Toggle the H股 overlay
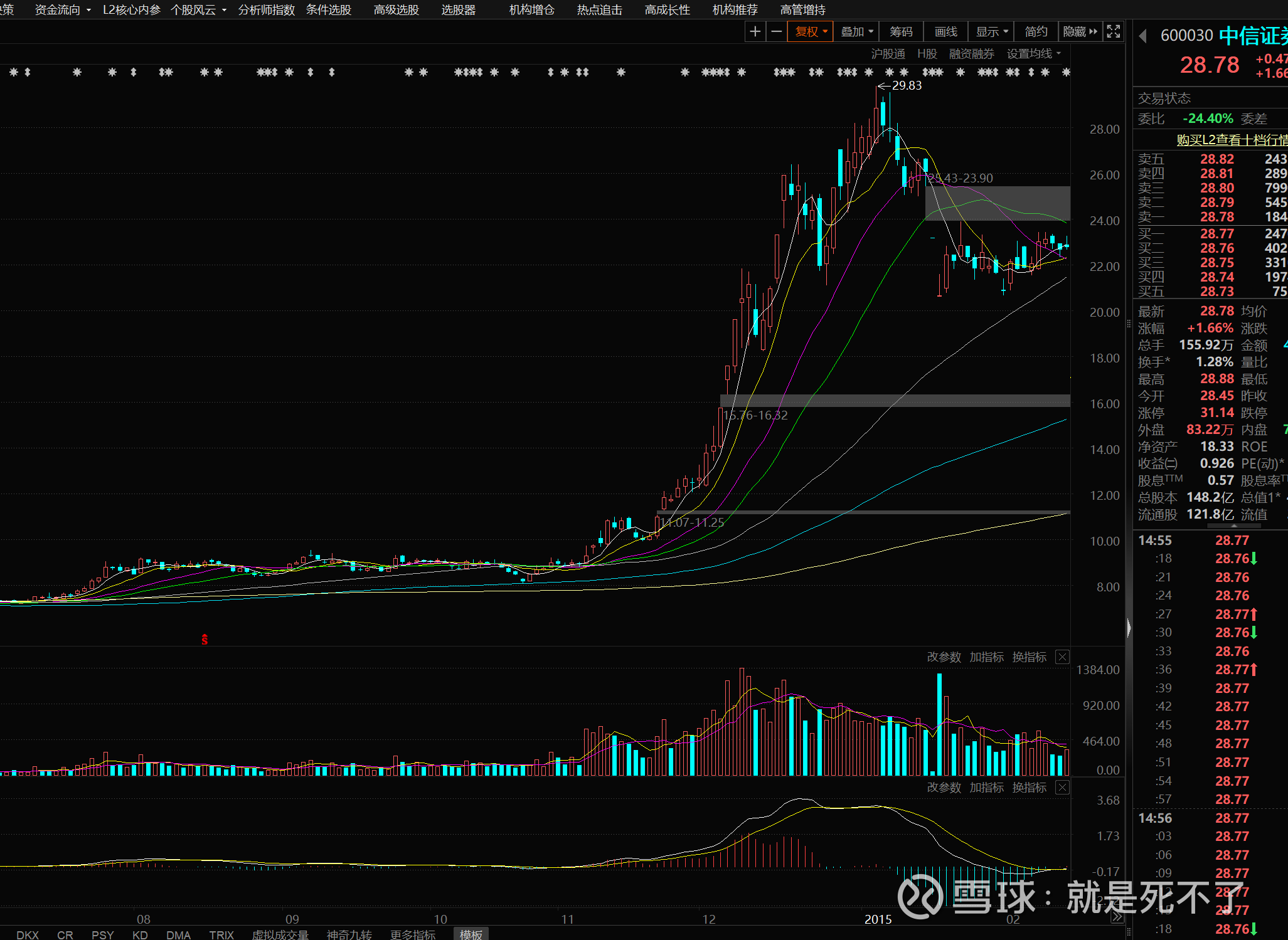The width and height of the screenshot is (1288, 940). point(927,54)
